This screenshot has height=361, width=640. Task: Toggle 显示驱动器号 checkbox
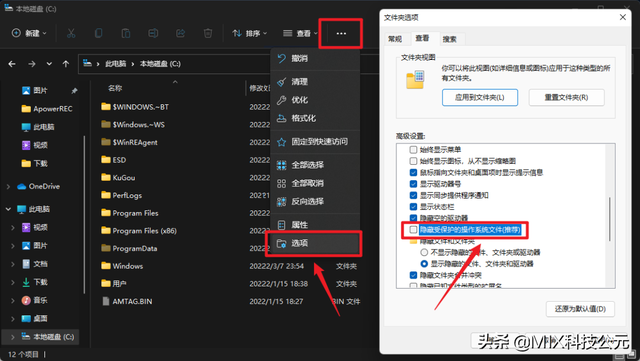tap(413, 184)
